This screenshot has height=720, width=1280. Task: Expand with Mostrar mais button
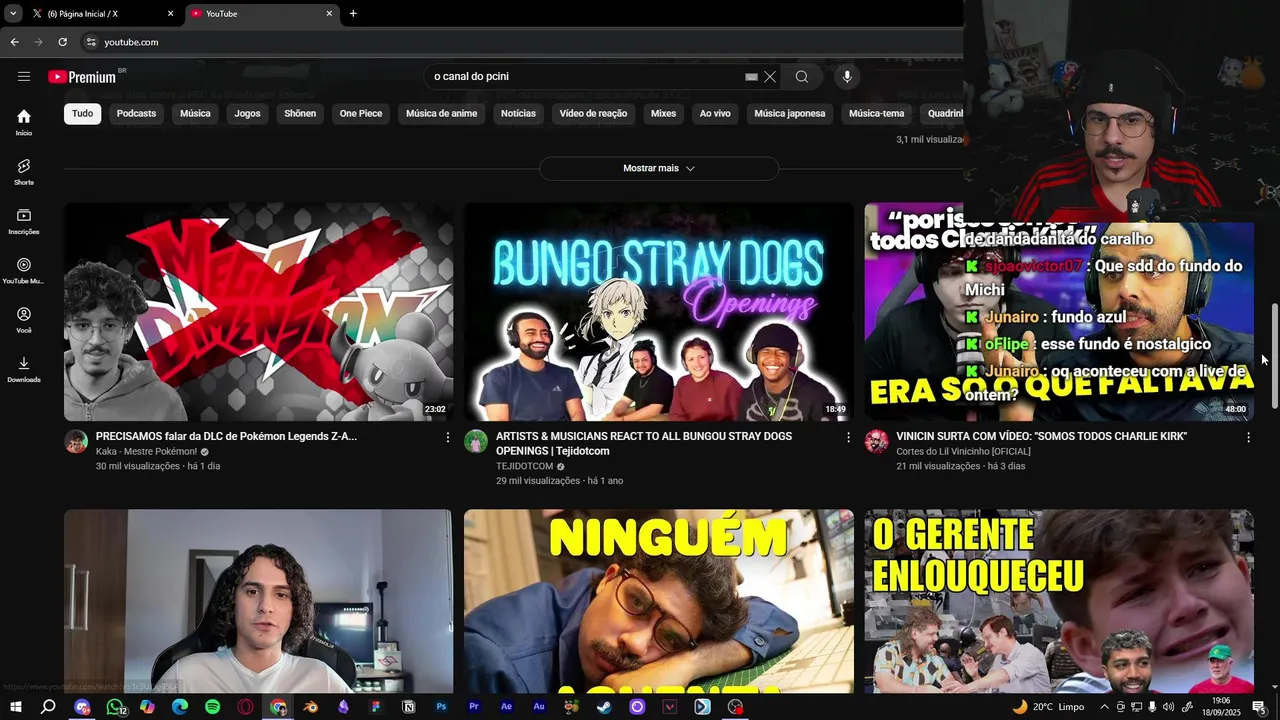click(659, 168)
